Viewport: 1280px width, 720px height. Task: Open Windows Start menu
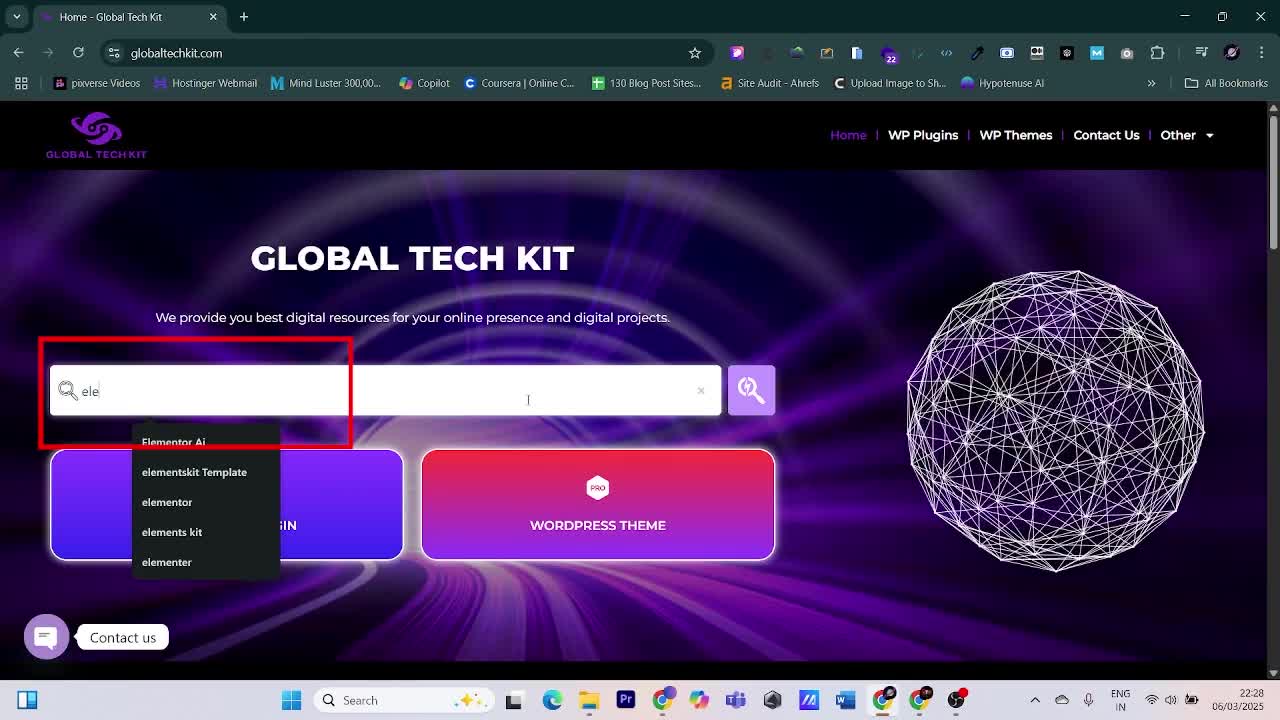pyautogui.click(x=291, y=700)
